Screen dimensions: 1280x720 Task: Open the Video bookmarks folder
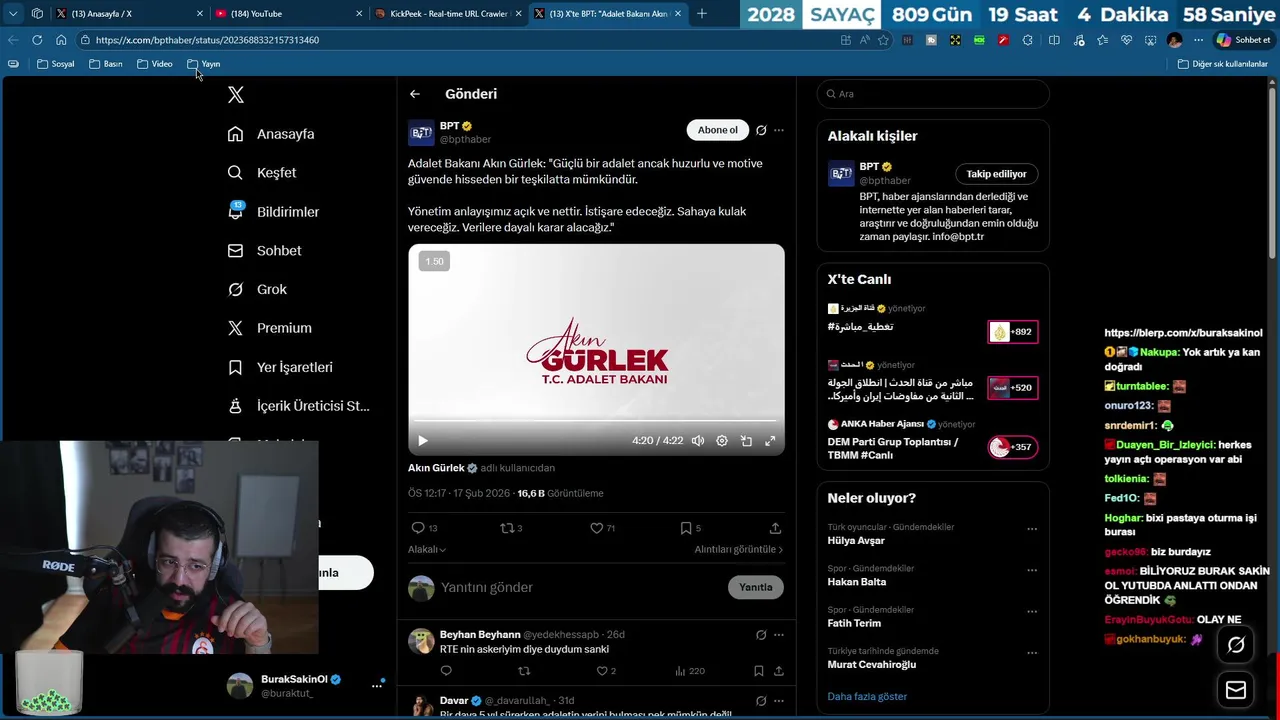click(x=155, y=64)
